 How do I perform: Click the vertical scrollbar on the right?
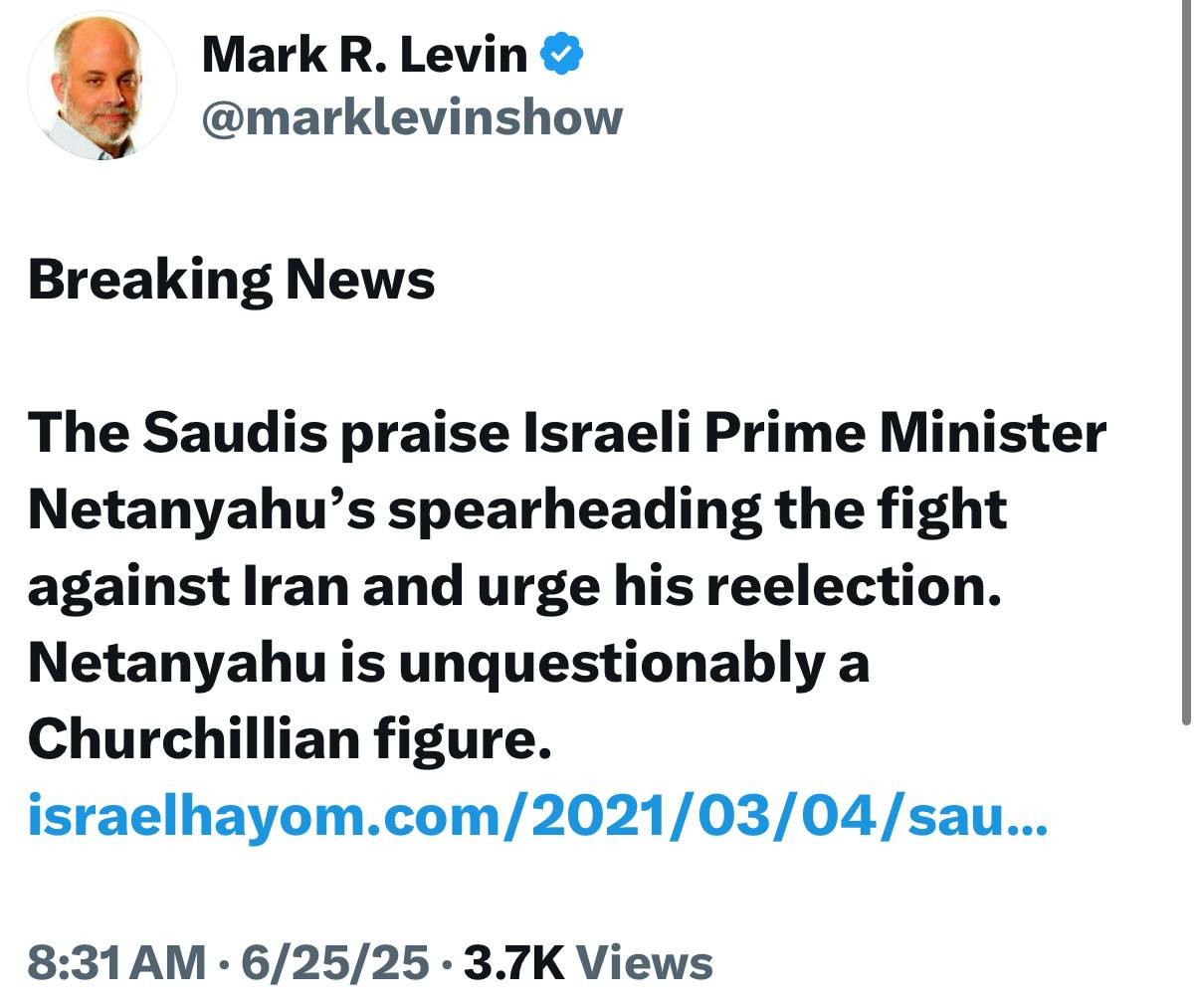click(1185, 358)
